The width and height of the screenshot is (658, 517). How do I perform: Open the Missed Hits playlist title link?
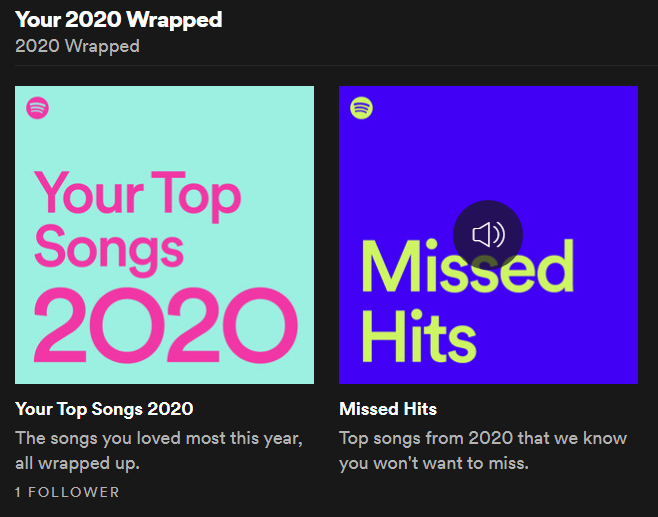pyautogui.click(x=388, y=409)
